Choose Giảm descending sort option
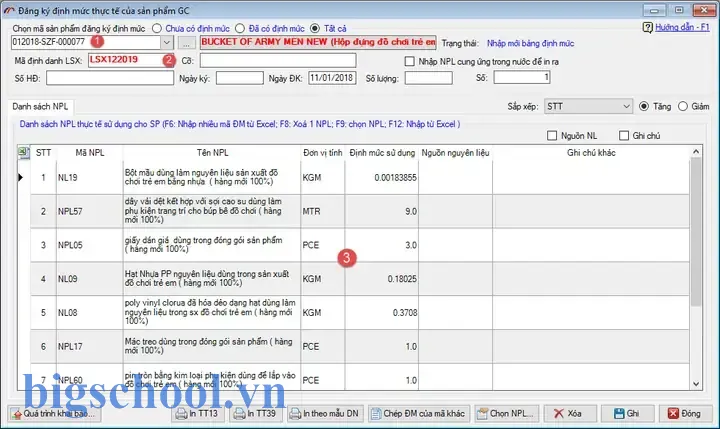Viewport: 720px width, 429px height. [683, 107]
